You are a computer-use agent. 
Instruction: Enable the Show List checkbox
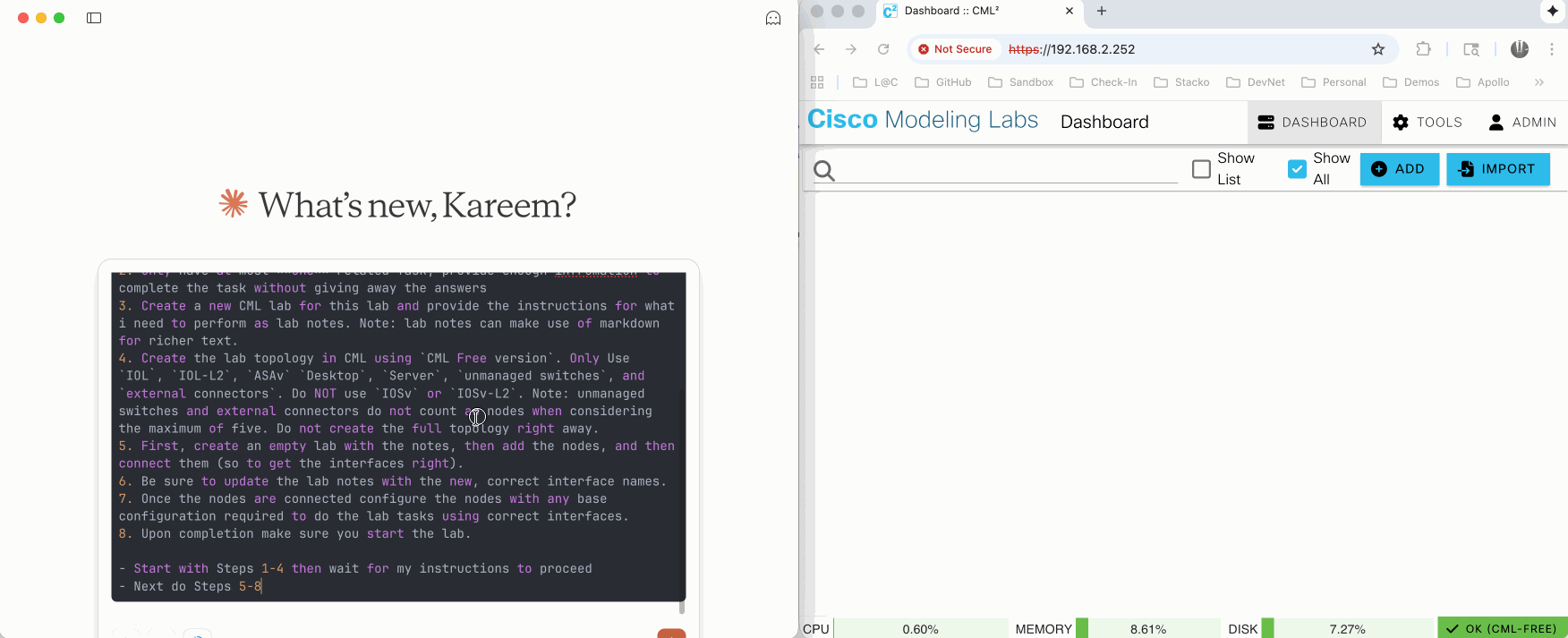pos(1202,168)
